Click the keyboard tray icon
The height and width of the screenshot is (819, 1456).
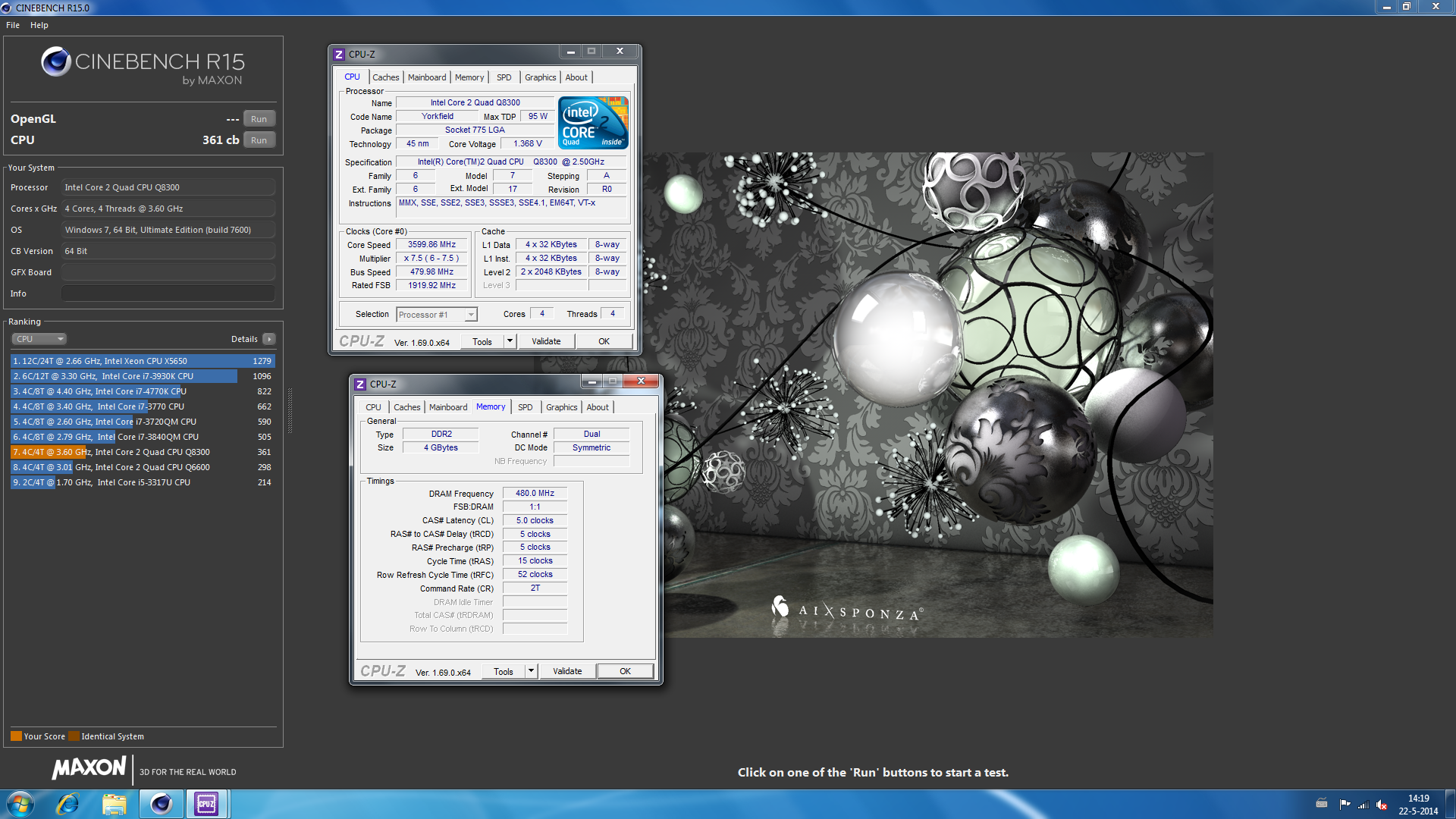coord(1322,804)
